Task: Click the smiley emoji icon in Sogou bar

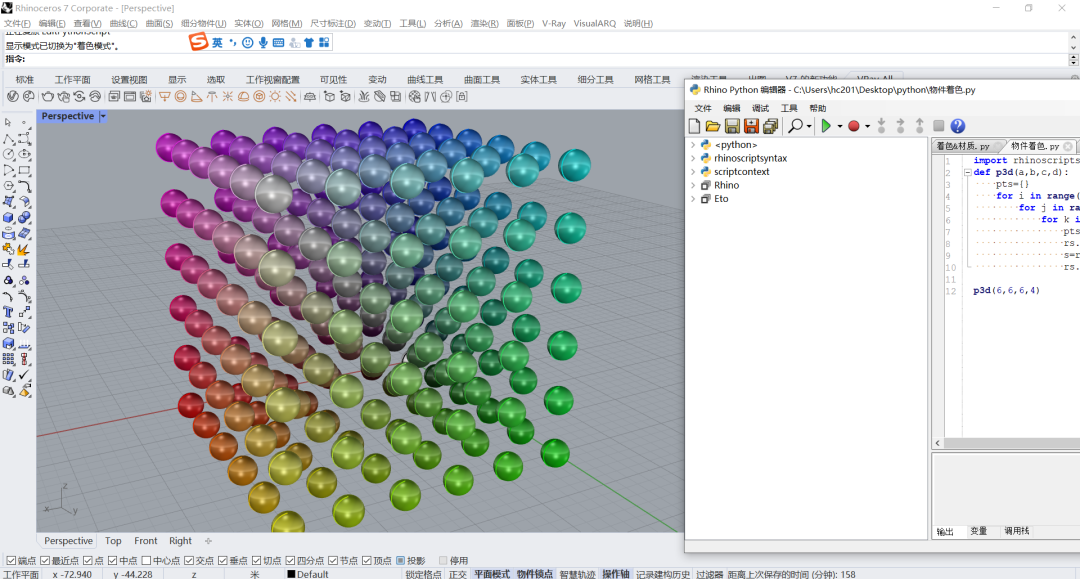Action: click(247, 43)
